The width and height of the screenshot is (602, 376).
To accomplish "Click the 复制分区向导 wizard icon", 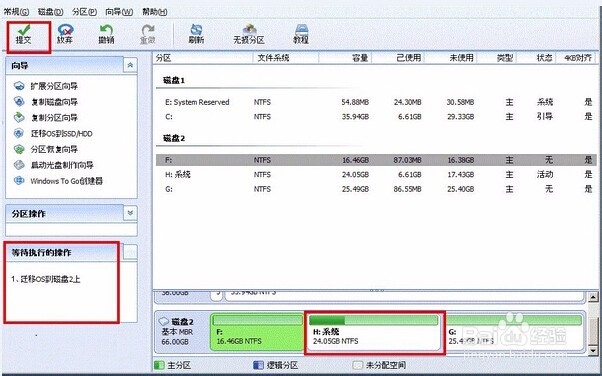I will 19,118.
